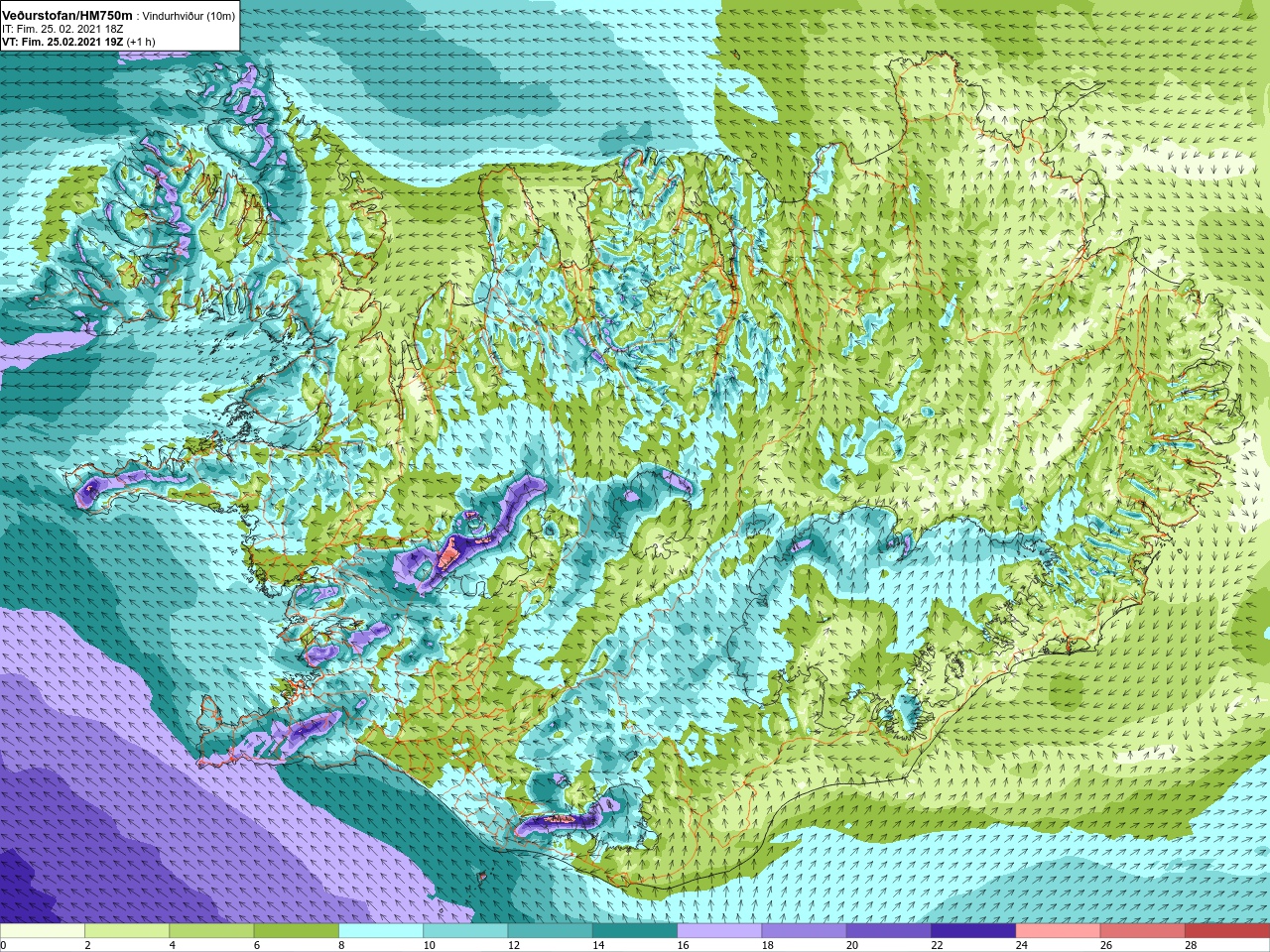Click the legend value label 0
This screenshot has width=1270, height=952.
coord(4,945)
